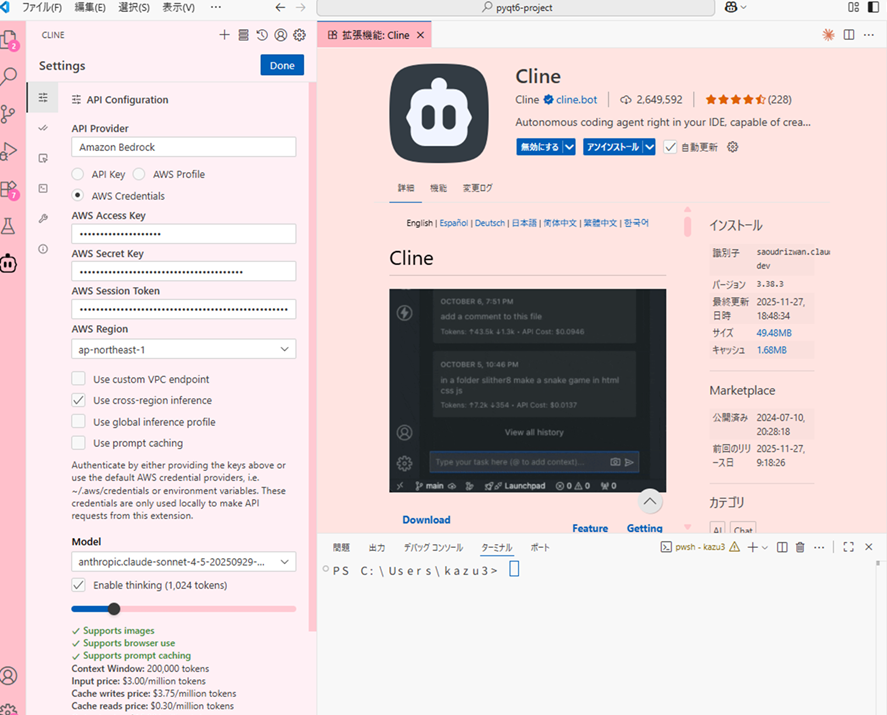Viewport: 887px width, 715px height.
Task: Click the disable extension button
Action: pyautogui.click(x=540, y=147)
